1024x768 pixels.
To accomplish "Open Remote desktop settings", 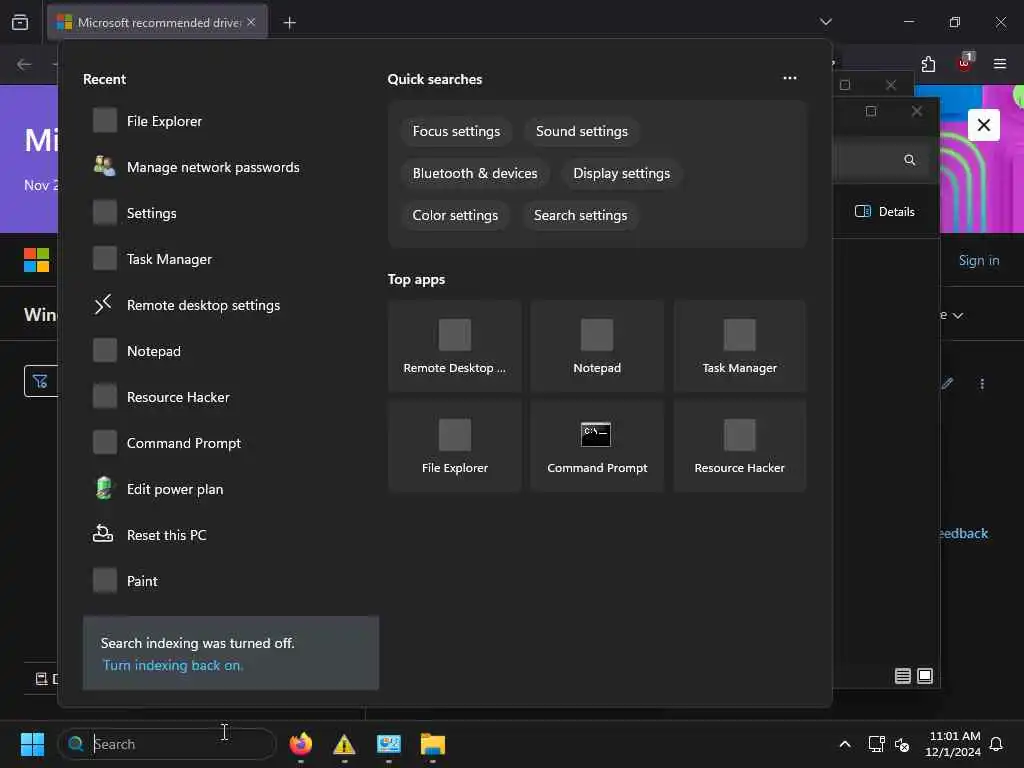I will 230,305.
